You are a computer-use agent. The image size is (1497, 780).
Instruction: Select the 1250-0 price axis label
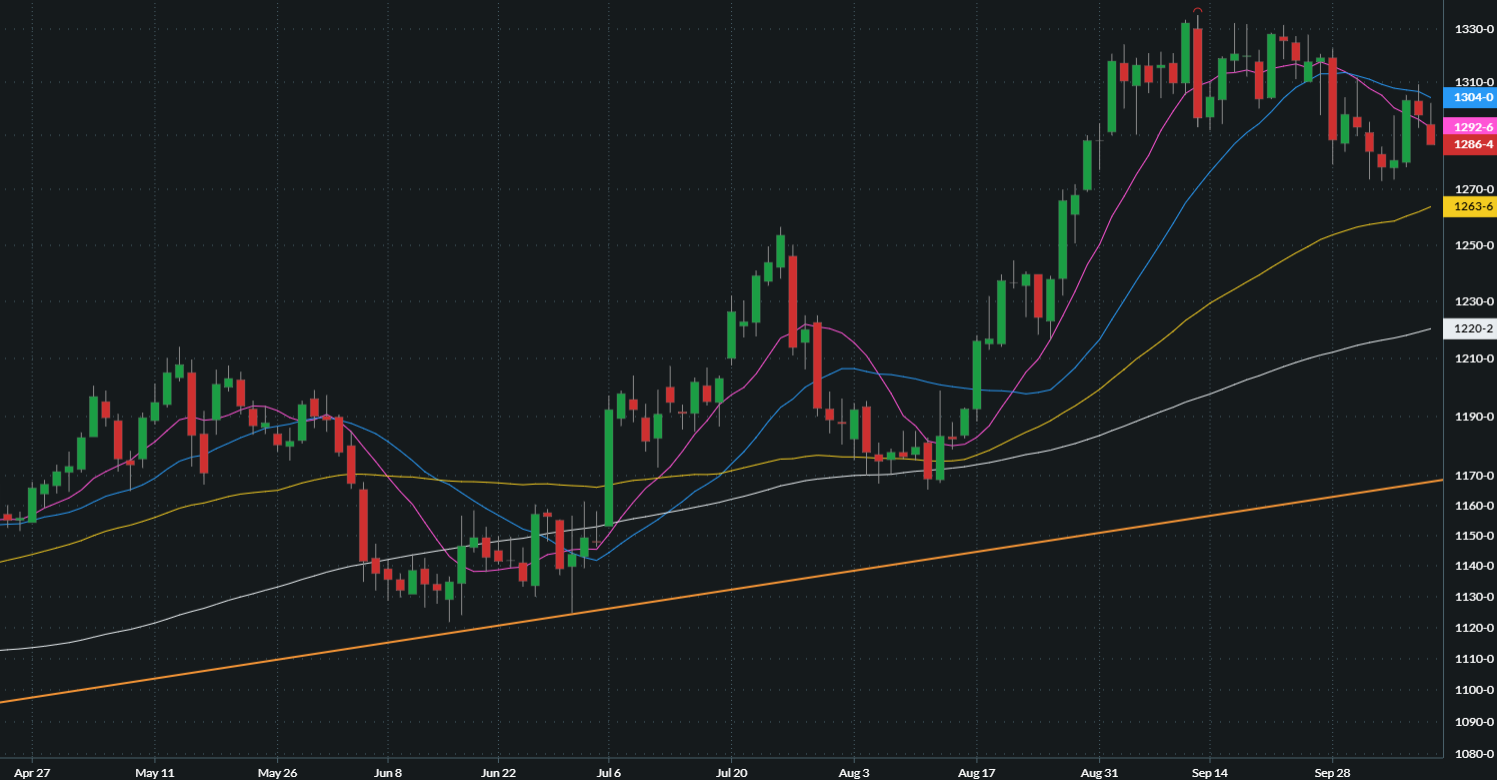coord(1474,245)
